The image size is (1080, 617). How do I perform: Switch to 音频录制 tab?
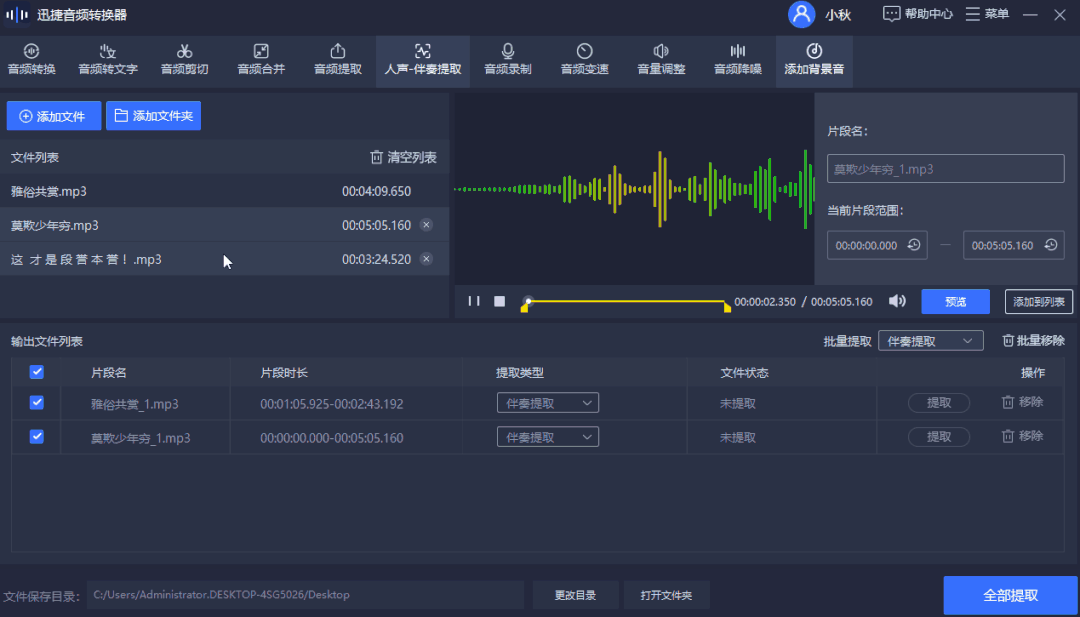tap(508, 61)
